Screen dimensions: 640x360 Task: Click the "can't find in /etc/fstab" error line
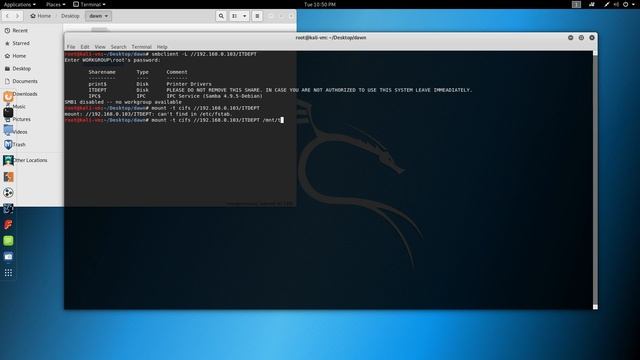[x=148, y=114]
